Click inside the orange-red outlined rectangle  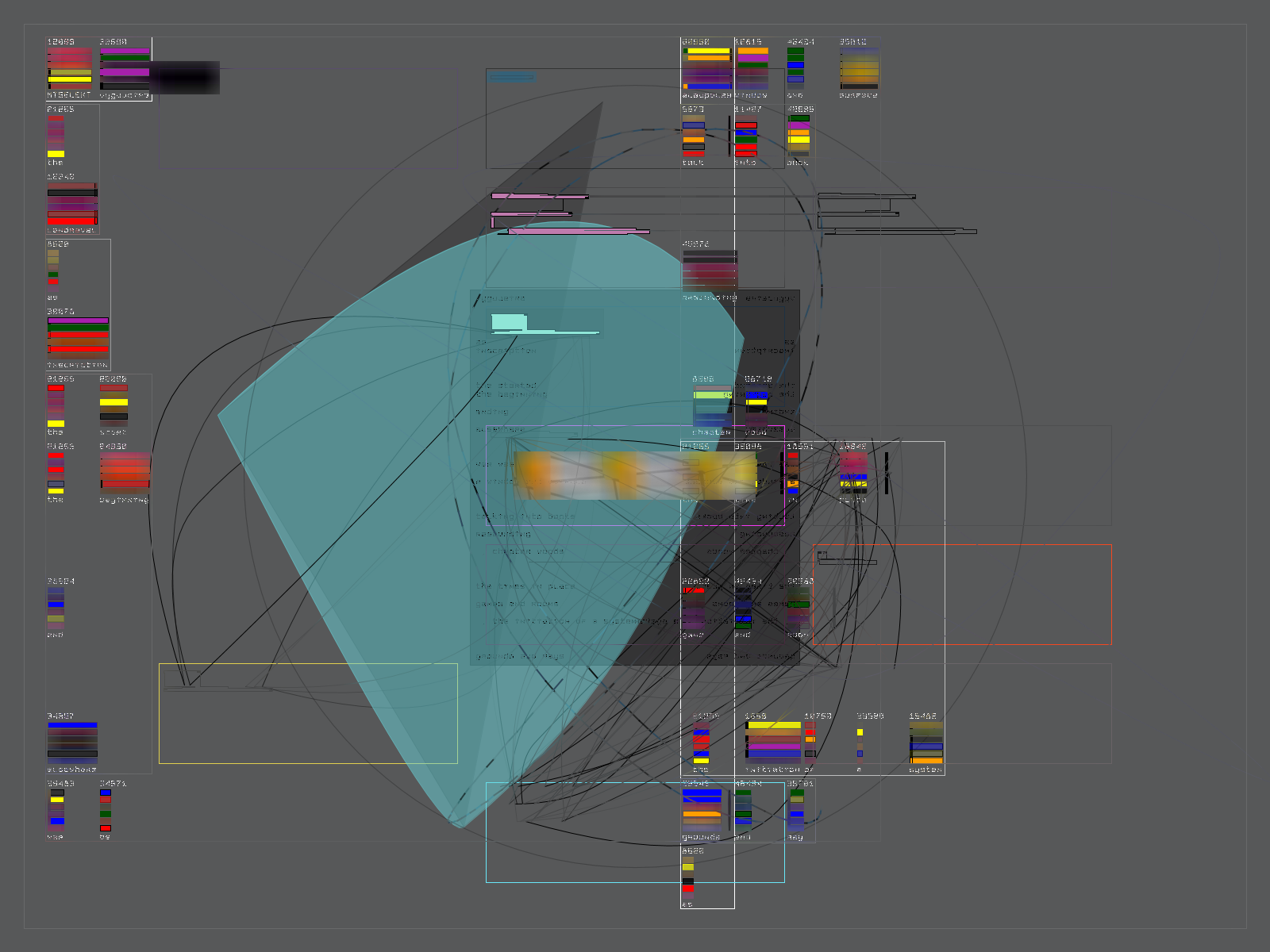tap(992, 603)
